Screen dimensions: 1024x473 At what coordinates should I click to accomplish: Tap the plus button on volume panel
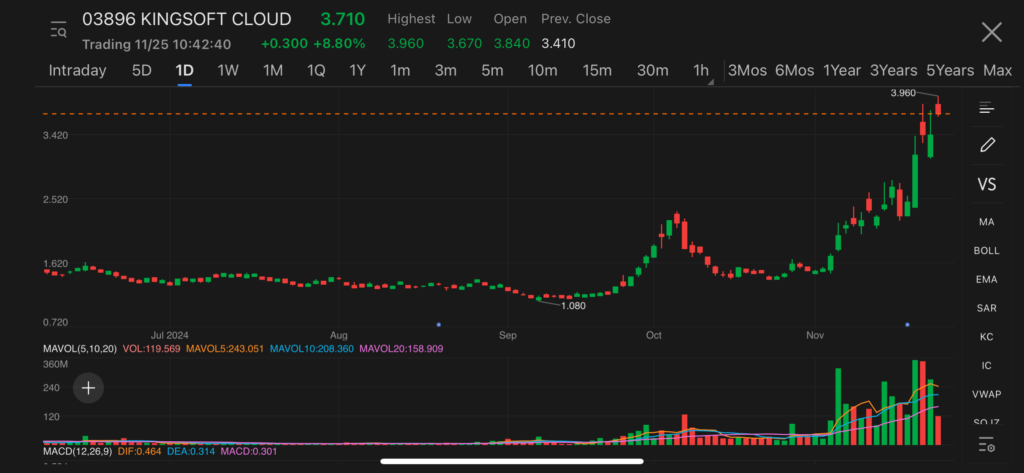click(88, 388)
